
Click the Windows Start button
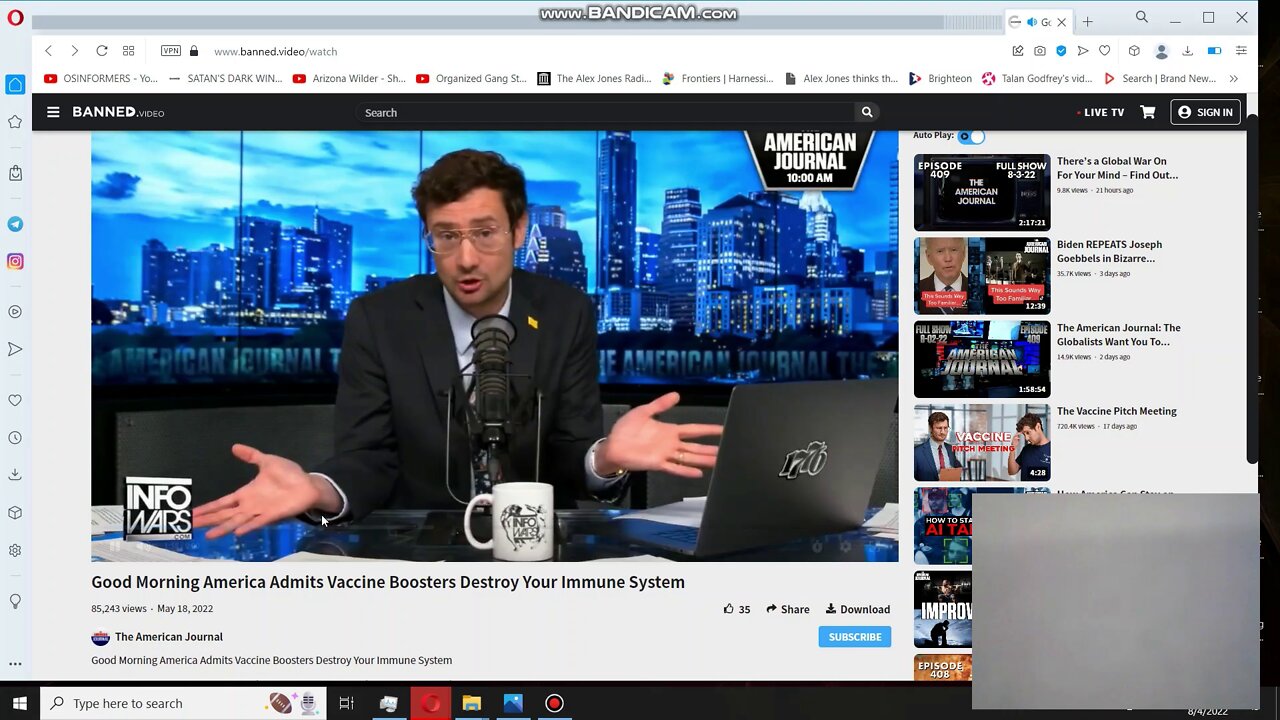coord(19,703)
